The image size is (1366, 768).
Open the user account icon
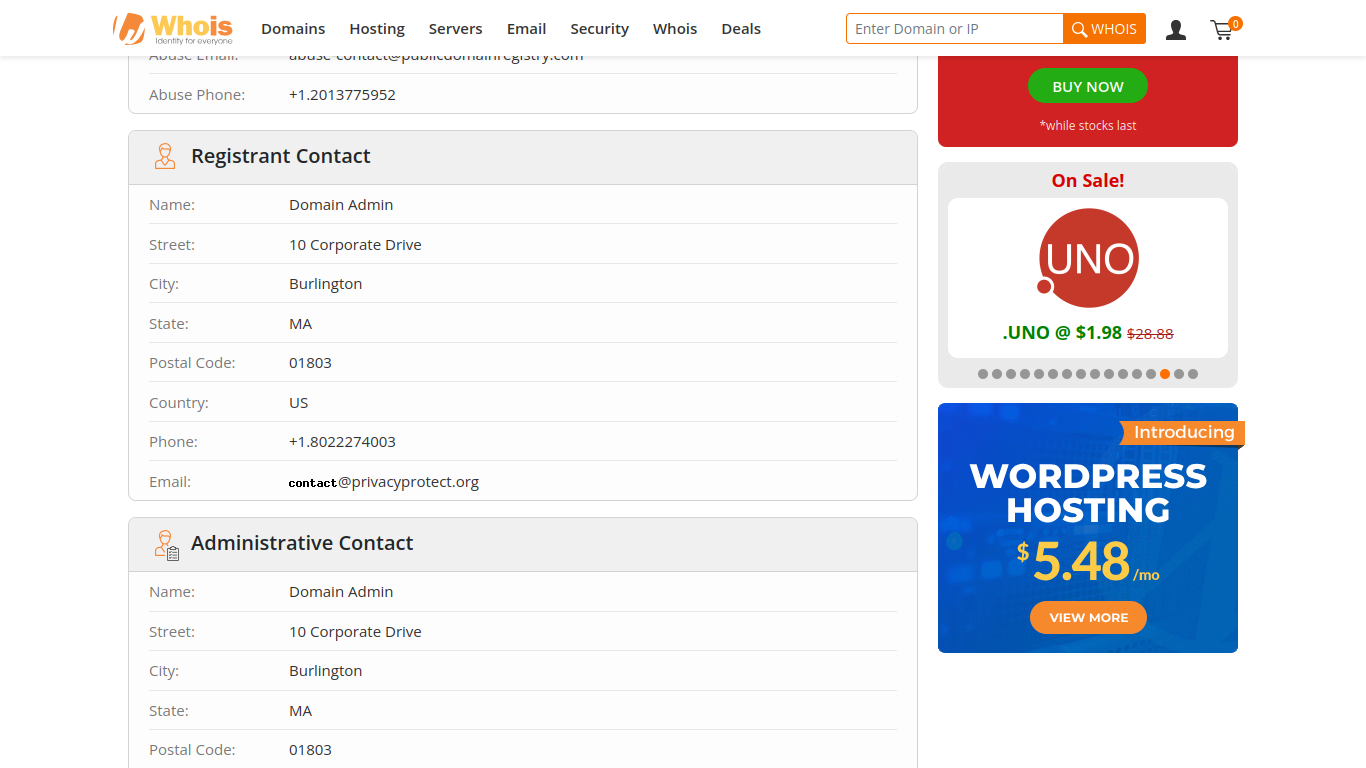coord(1176,30)
